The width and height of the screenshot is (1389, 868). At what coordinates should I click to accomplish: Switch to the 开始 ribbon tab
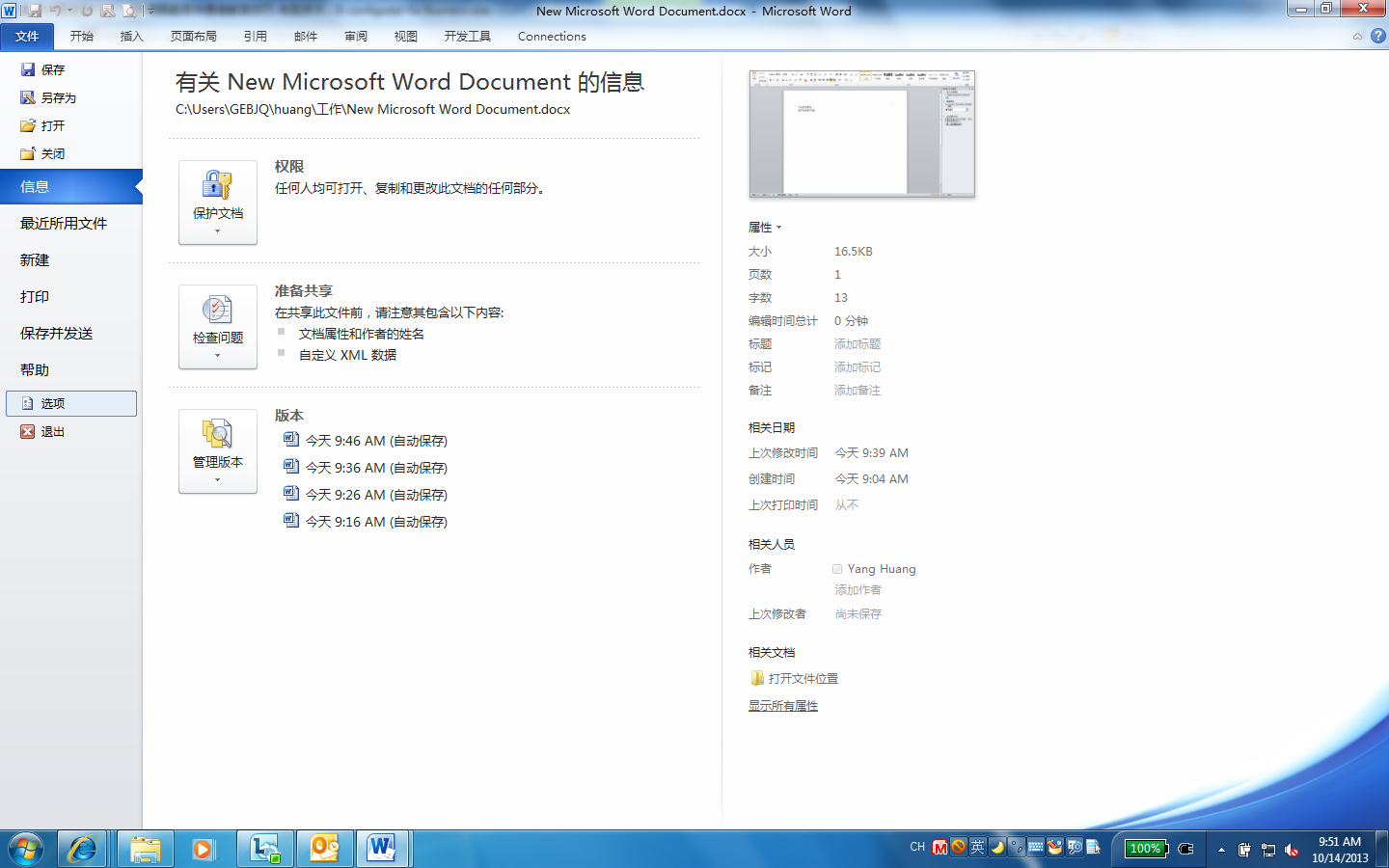pos(82,37)
